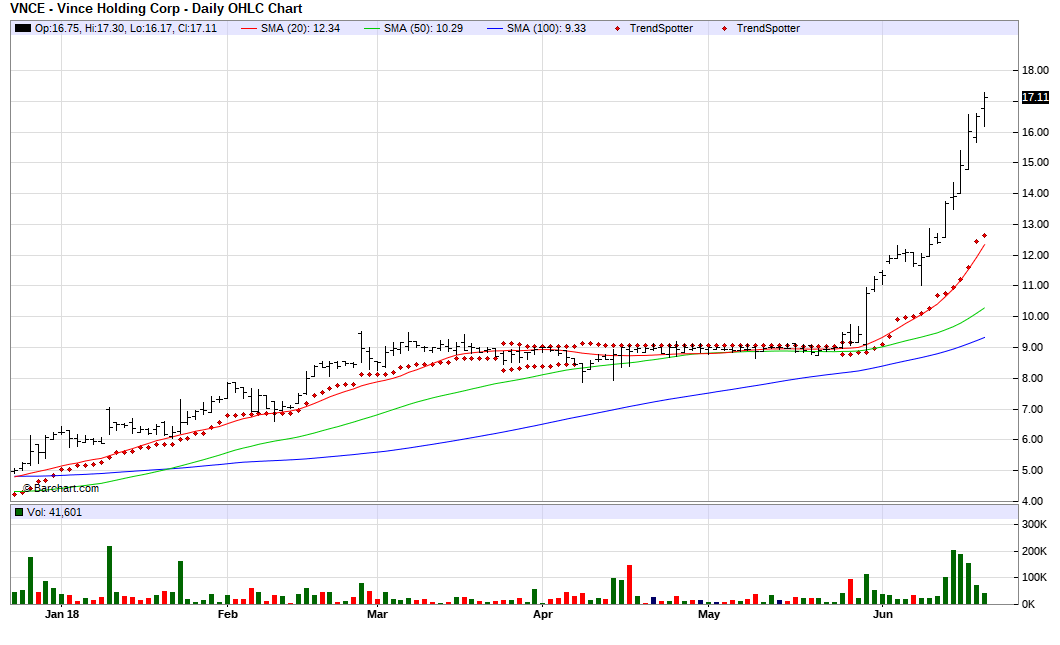Click the 4.00 price axis label
The image size is (1060, 645).
[x=1035, y=502]
